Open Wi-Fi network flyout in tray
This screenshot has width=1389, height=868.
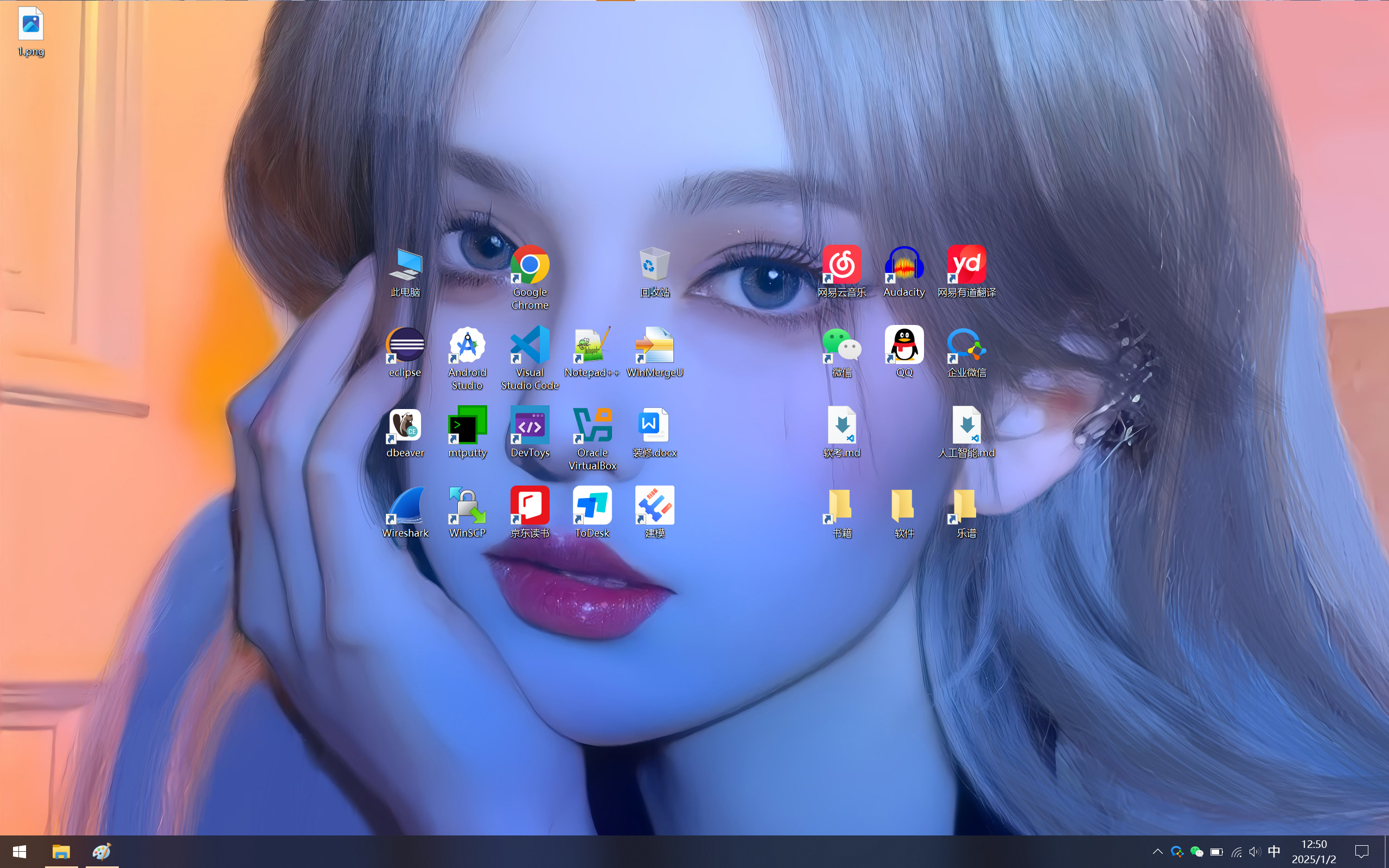[x=1237, y=852]
